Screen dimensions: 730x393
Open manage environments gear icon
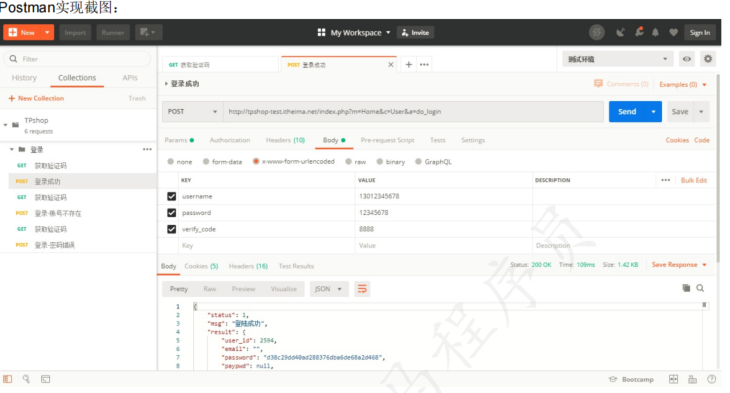(x=708, y=59)
